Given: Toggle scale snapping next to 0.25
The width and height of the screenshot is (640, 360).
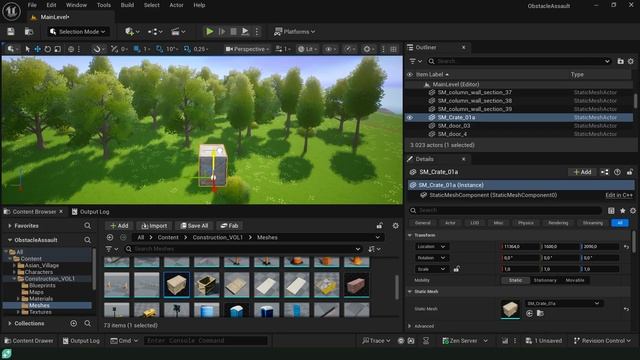Looking at the screenshot, I should [187, 49].
